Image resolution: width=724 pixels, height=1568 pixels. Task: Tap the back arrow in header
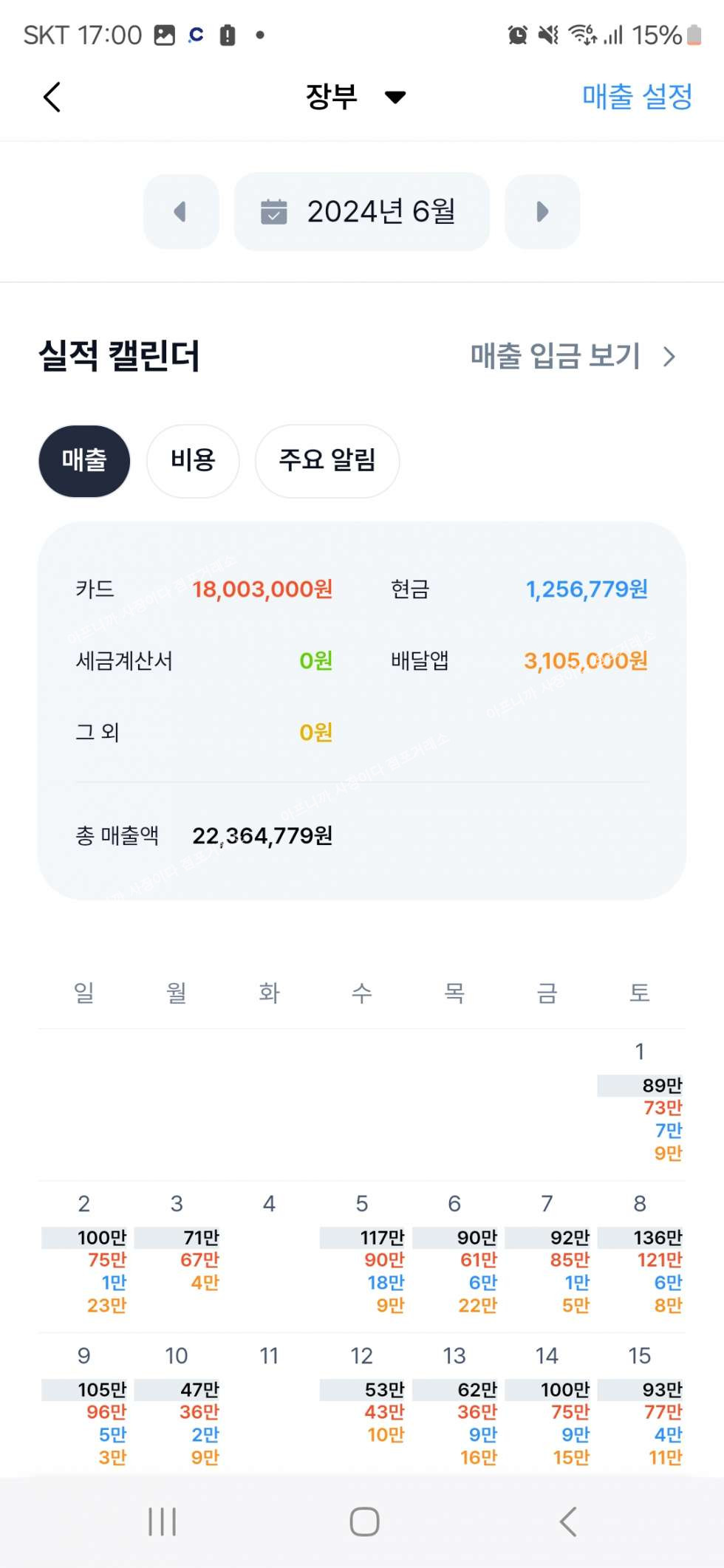pyautogui.click(x=52, y=97)
